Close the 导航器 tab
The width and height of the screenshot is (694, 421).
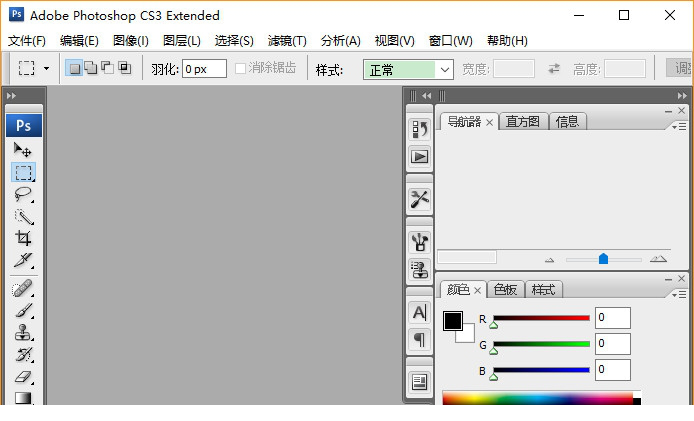tap(489, 122)
